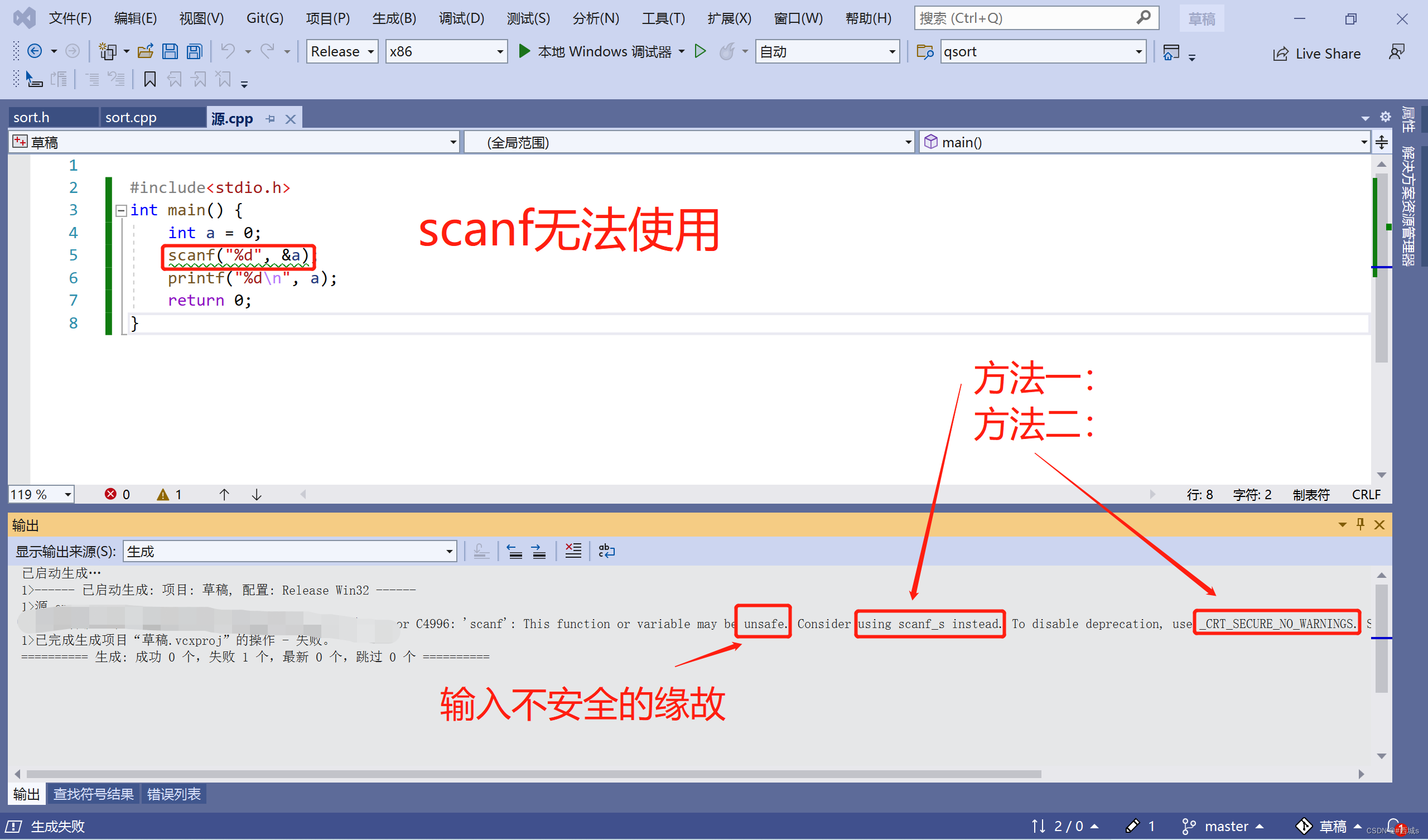Click the Live Share button
This screenshot has height=840, width=1428.
(1316, 54)
